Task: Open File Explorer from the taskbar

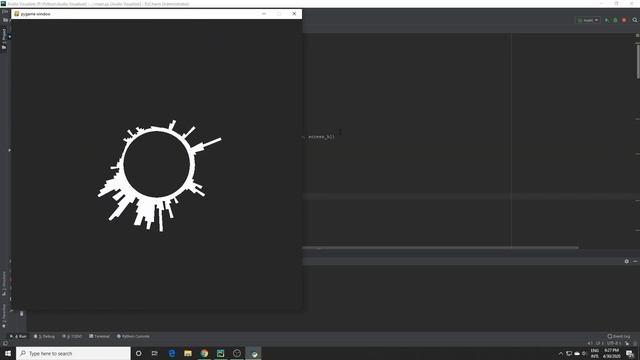Action: pyautogui.click(x=188, y=353)
